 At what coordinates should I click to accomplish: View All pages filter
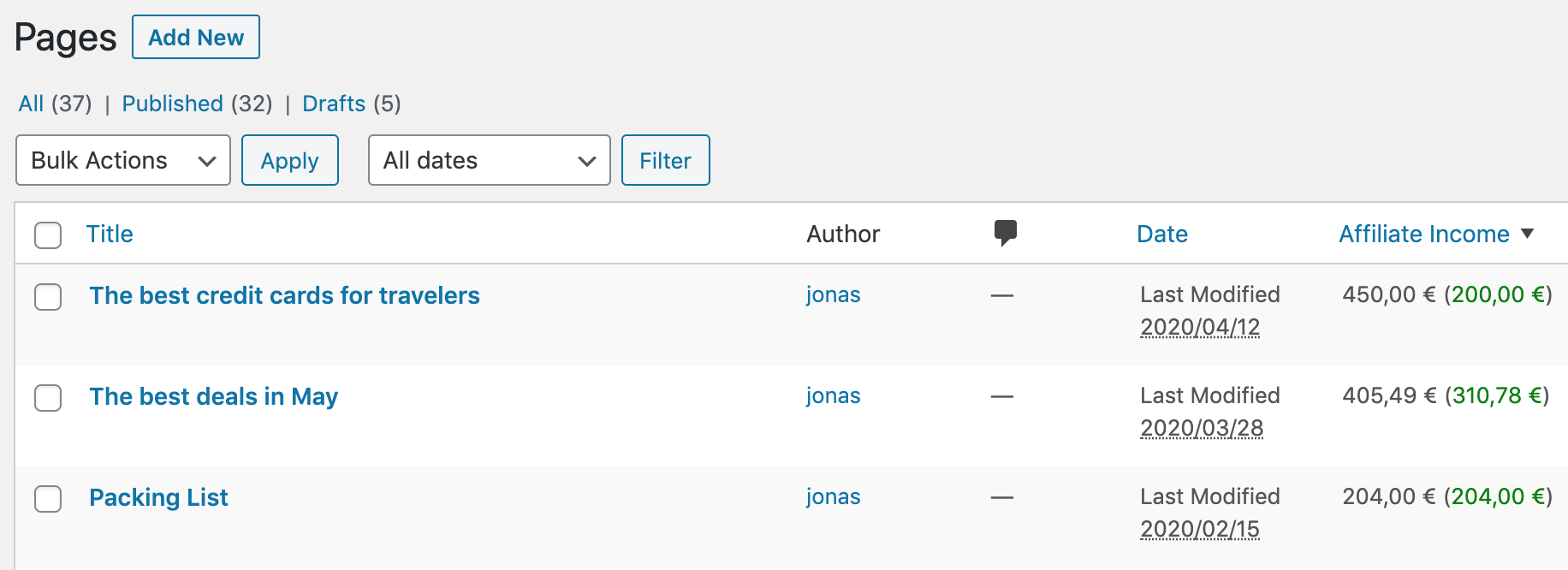(x=31, y=104)
